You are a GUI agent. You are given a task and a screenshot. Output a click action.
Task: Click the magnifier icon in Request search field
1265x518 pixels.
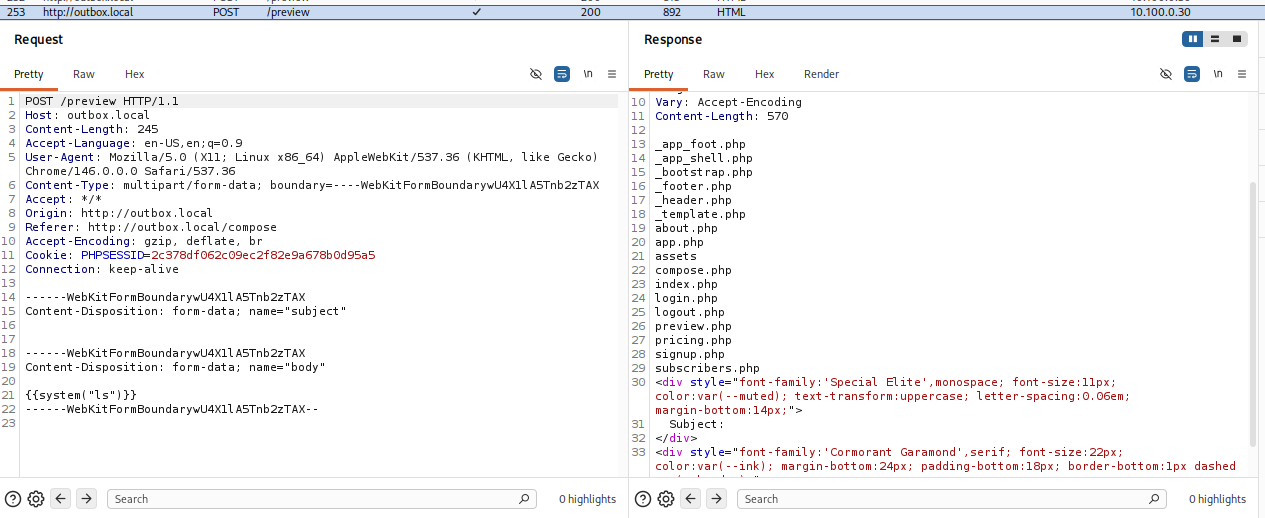tap(525, 499)
